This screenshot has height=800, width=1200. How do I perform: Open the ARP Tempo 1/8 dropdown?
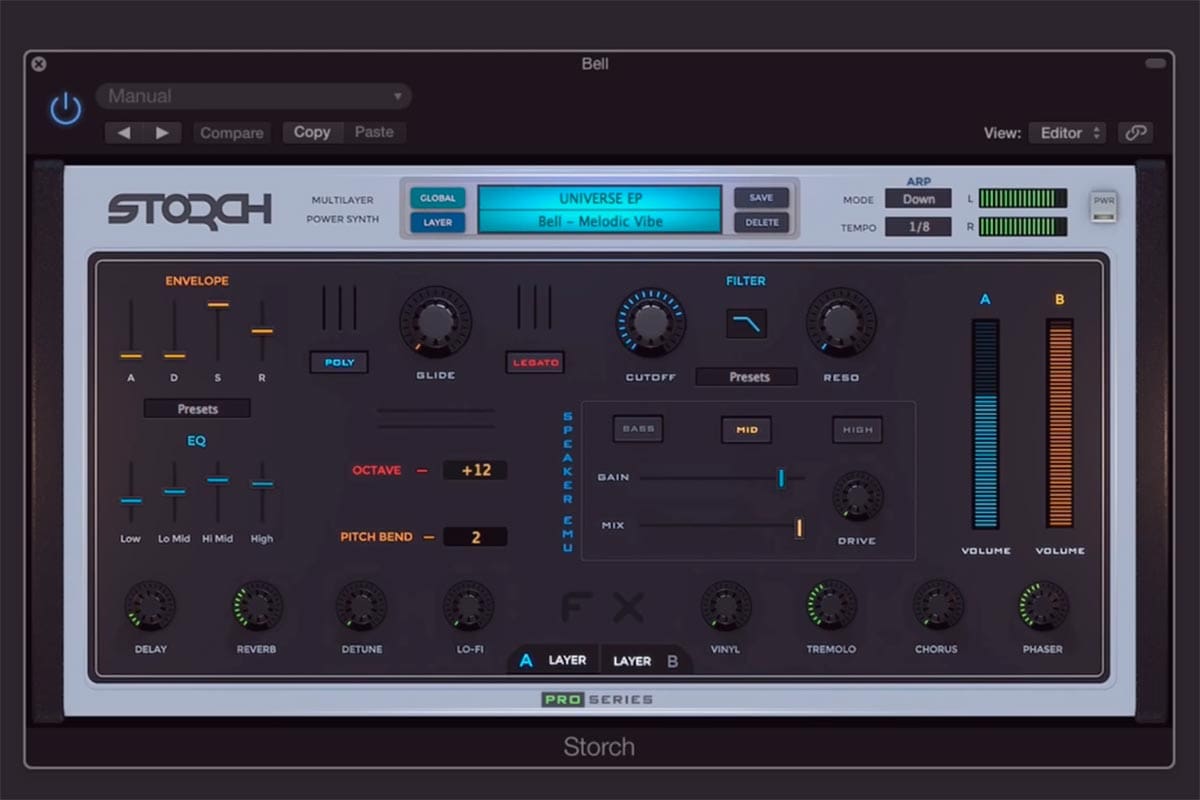pos(918,227)
